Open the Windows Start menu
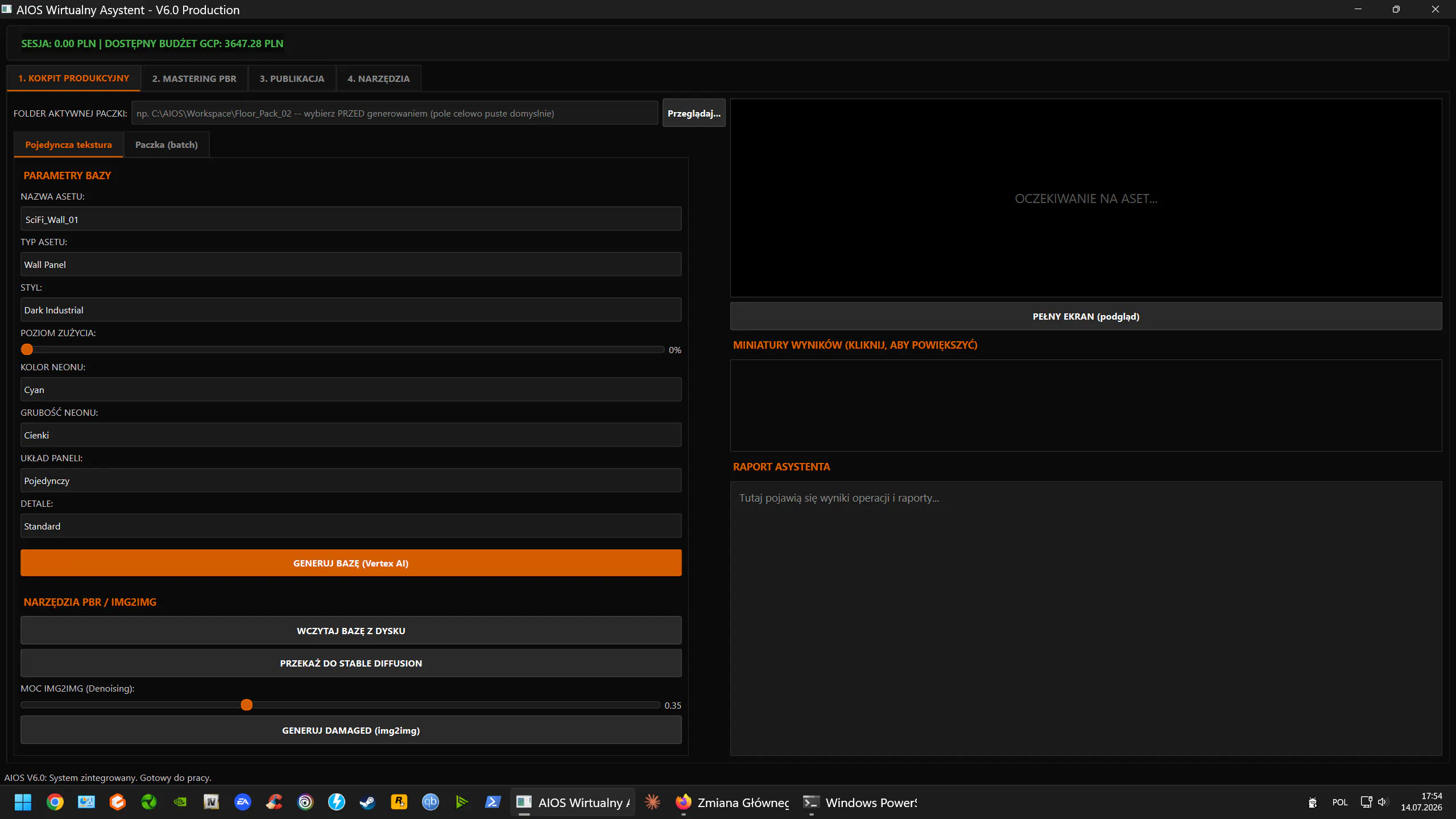 (23, 802)
